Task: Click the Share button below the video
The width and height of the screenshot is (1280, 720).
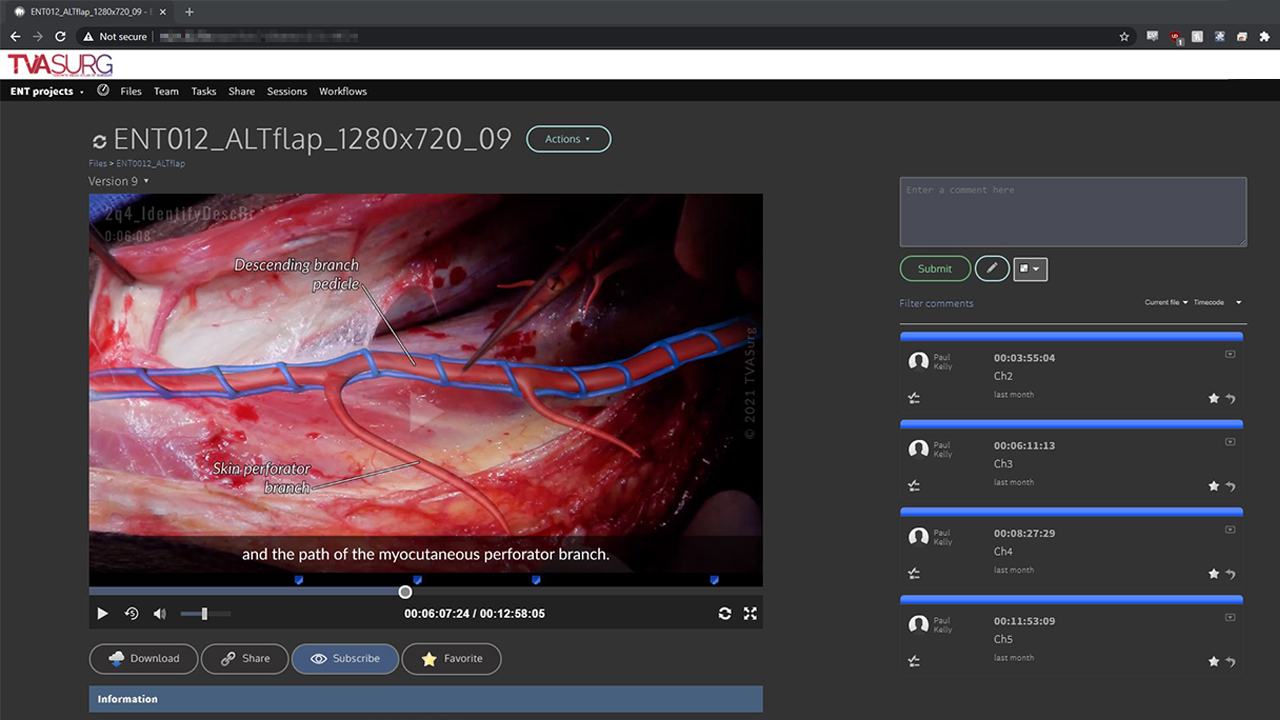Action: (x=244, y=658)
